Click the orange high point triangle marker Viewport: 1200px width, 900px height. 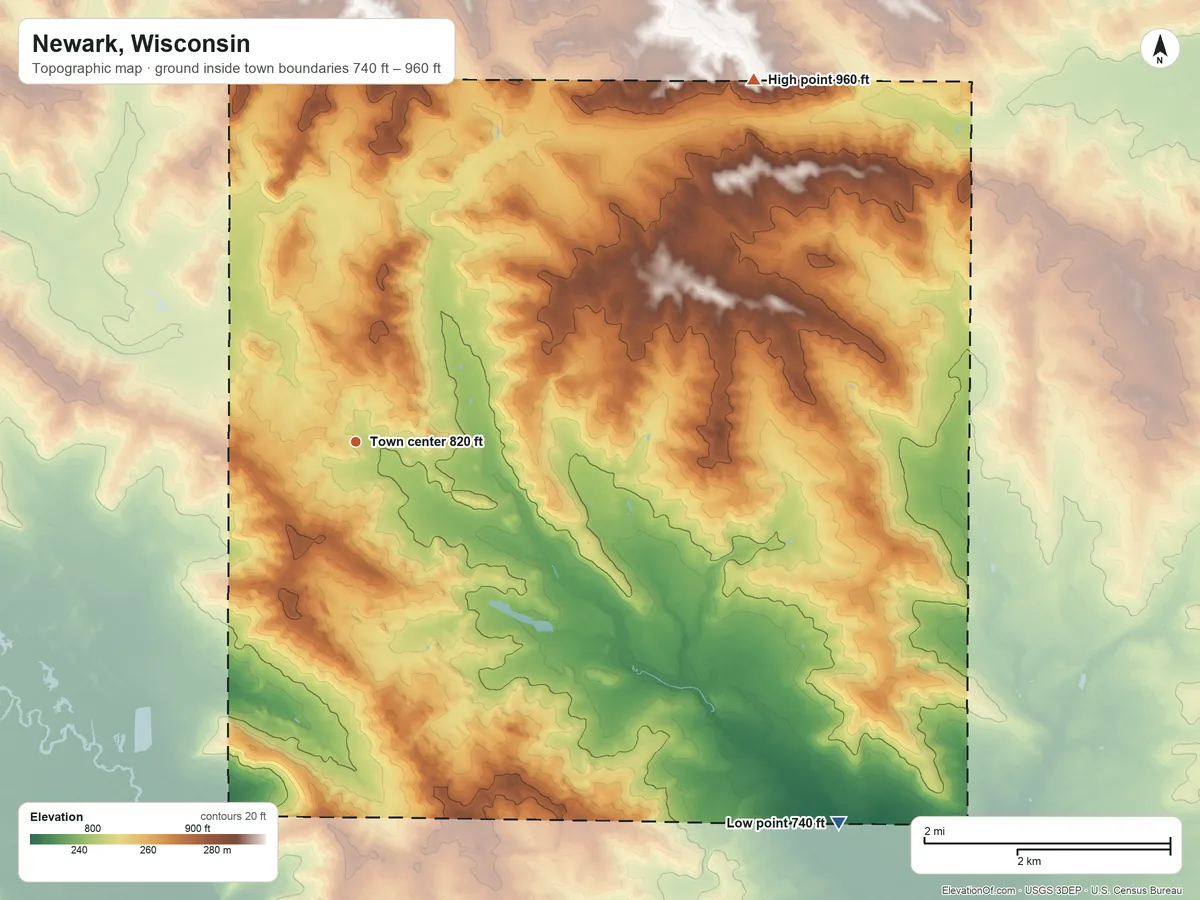[754, 79]
